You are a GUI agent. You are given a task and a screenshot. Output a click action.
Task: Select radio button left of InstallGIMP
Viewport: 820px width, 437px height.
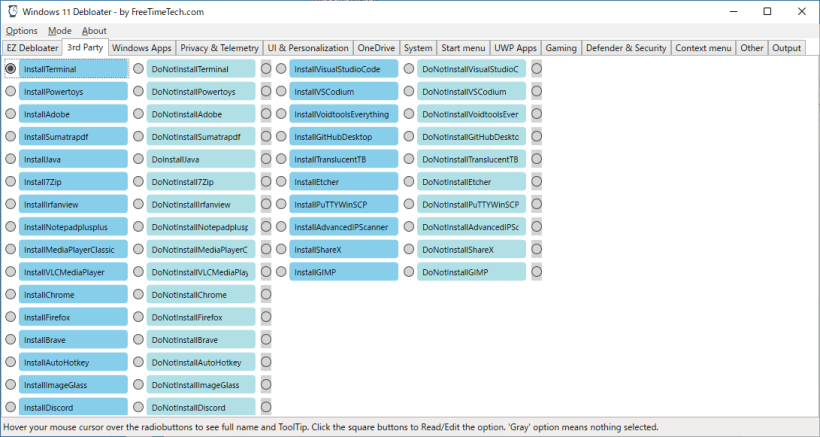pyautogui.click(x=280, y=272)
